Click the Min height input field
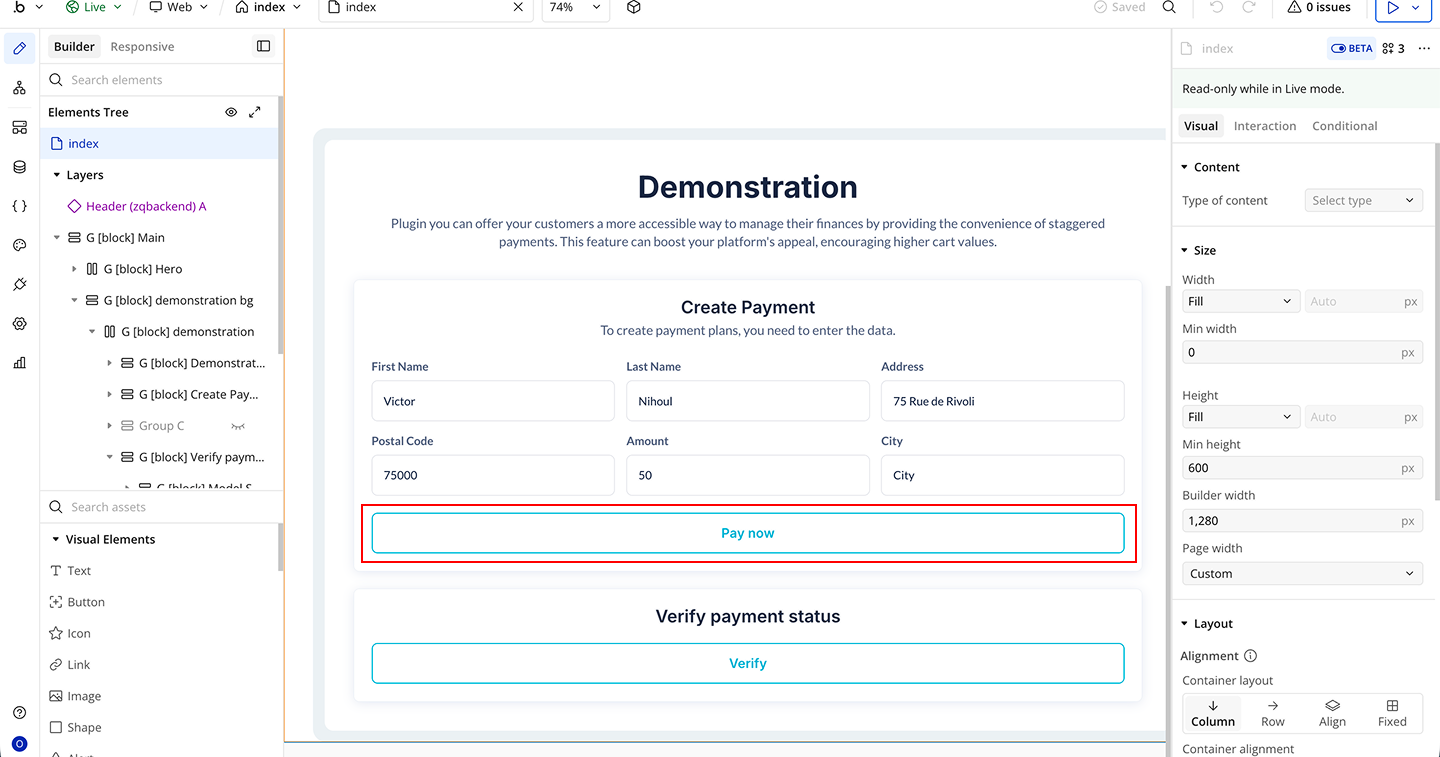The image size is (1440, 757). tap(1302, 468)
